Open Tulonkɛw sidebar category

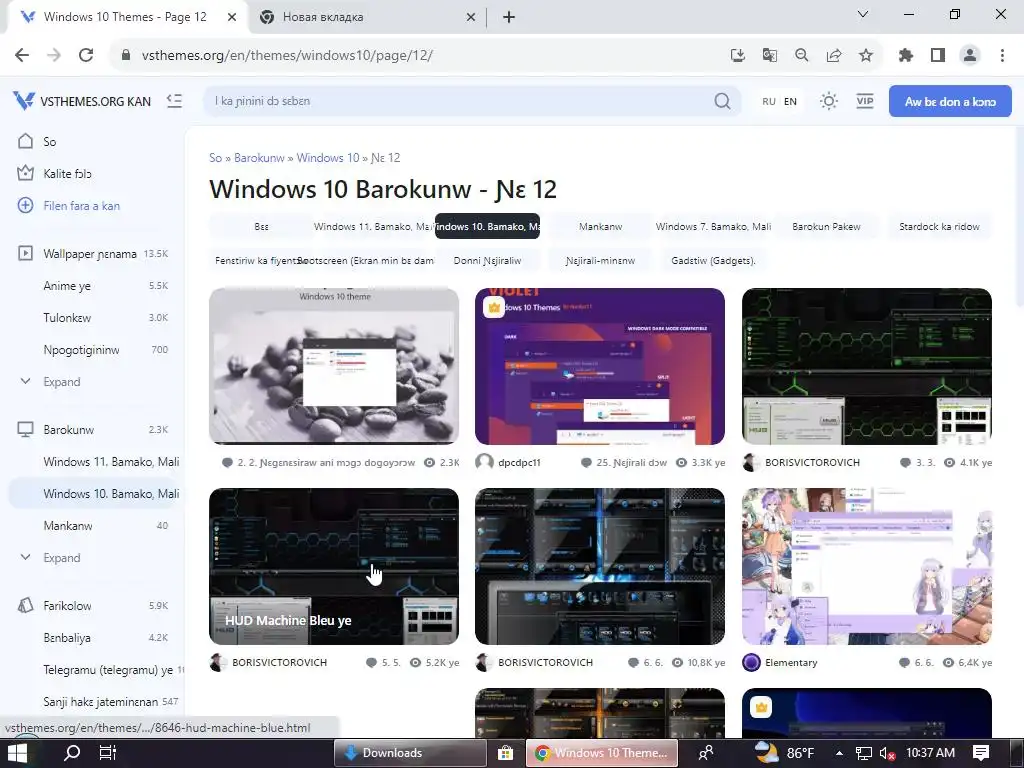[67, 317]
